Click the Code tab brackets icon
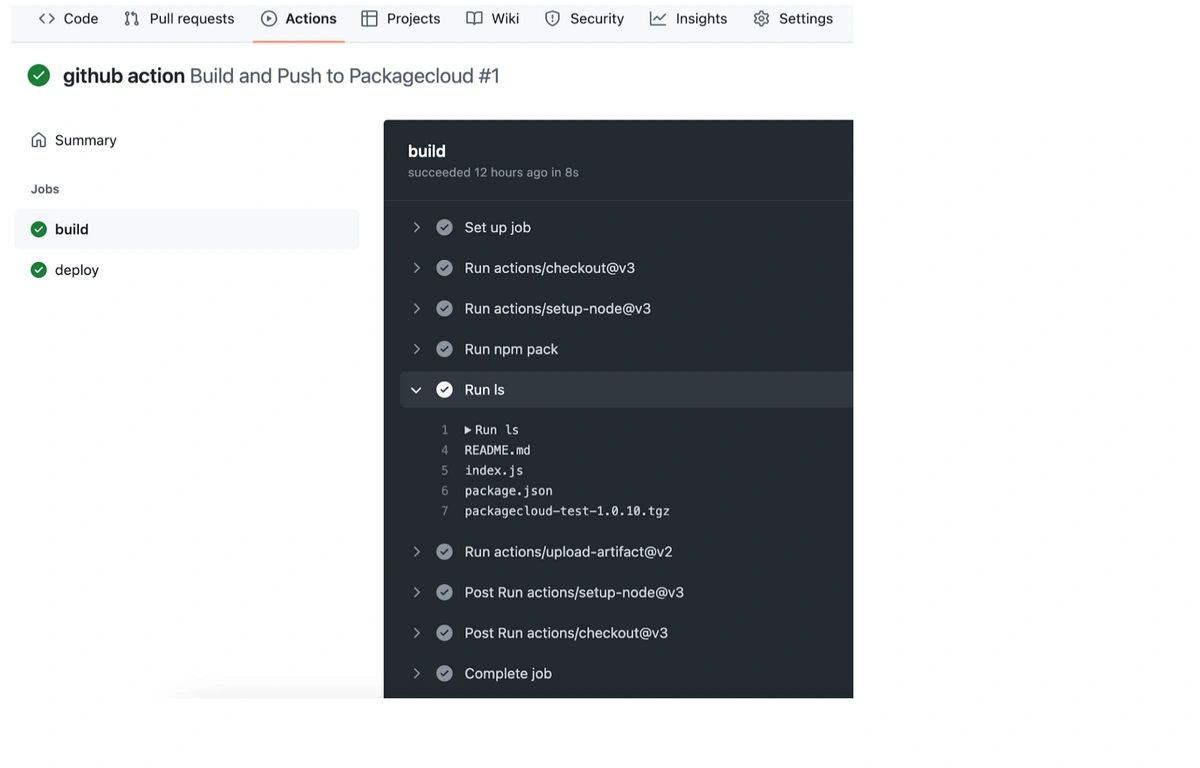Viewport: 1200px width, 768px height. point(46,19)
